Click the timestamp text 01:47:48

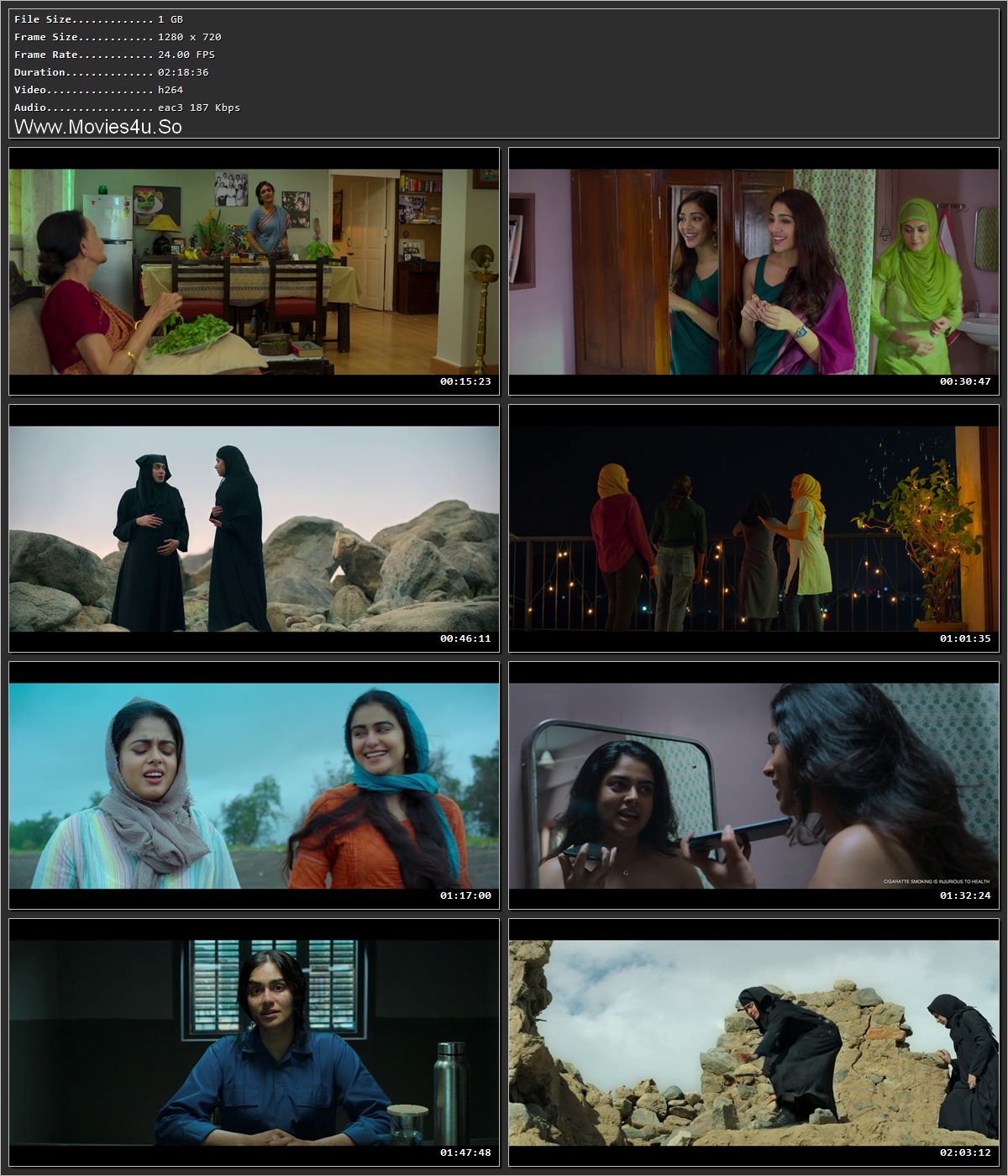(465, 1152)
